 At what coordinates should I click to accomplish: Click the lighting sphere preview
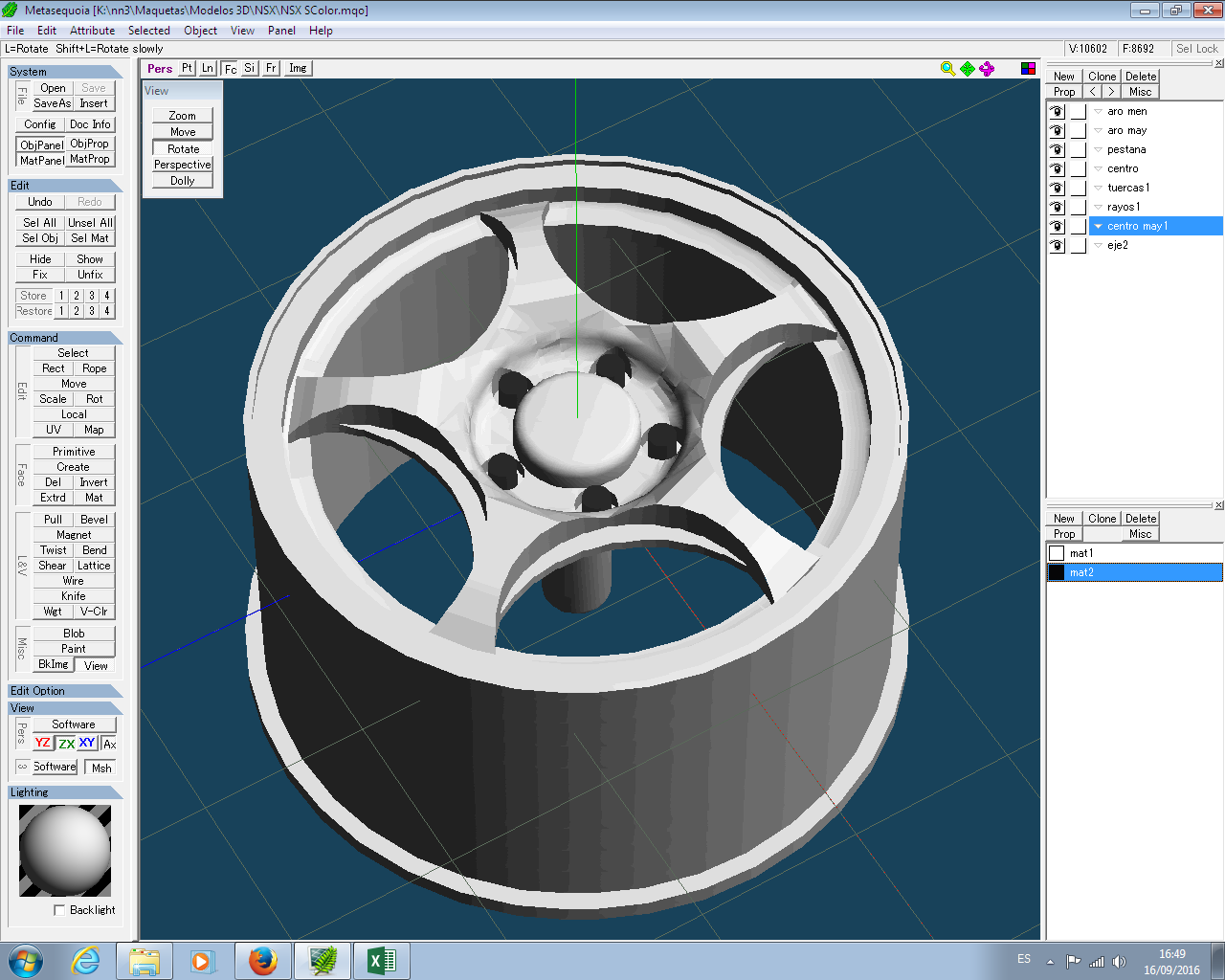tap(65, 850)
